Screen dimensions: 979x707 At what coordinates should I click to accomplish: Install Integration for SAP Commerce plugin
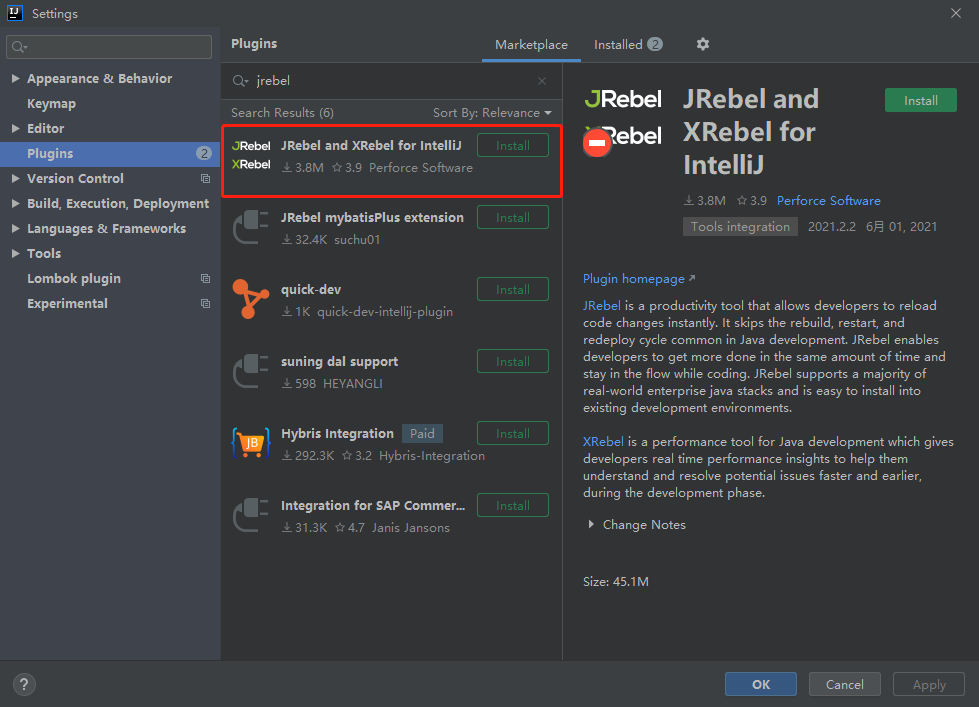coord(513,505)
